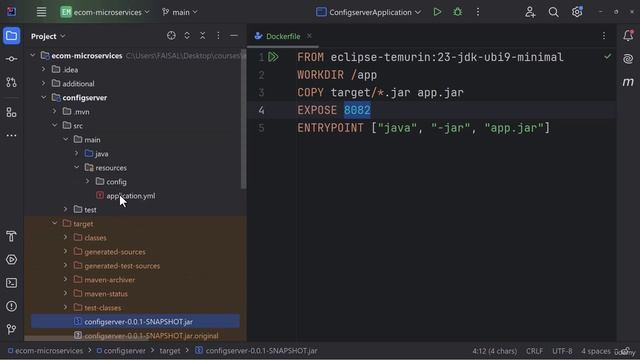The width and height of the screenshot is (640, 360).
Task: Expand the classes folder
Action: [66, 237]
